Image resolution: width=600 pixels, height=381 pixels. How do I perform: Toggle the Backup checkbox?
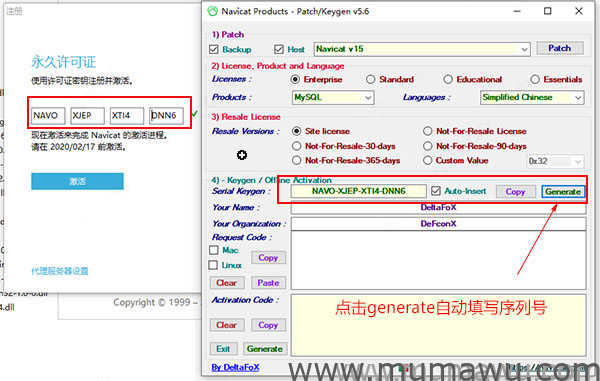[x=214, y=49]
